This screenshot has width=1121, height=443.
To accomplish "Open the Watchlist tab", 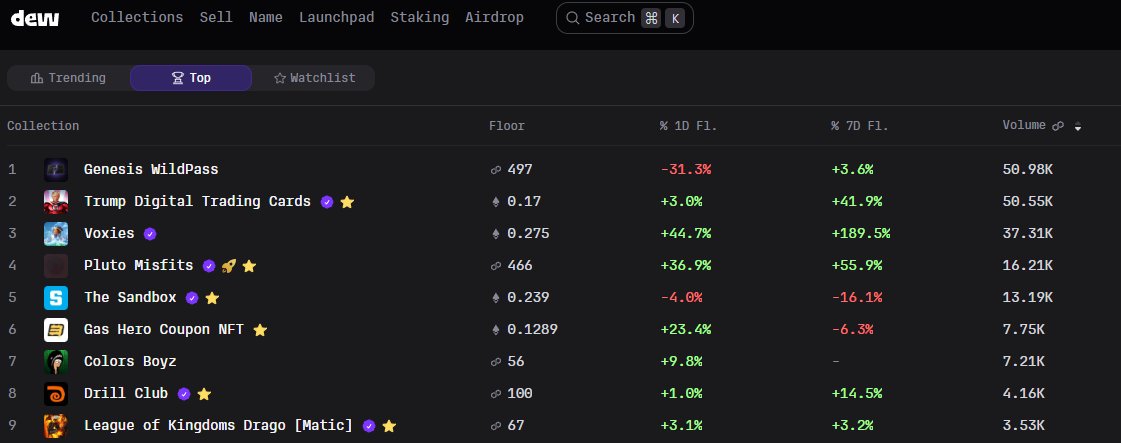I will [315, 78].
